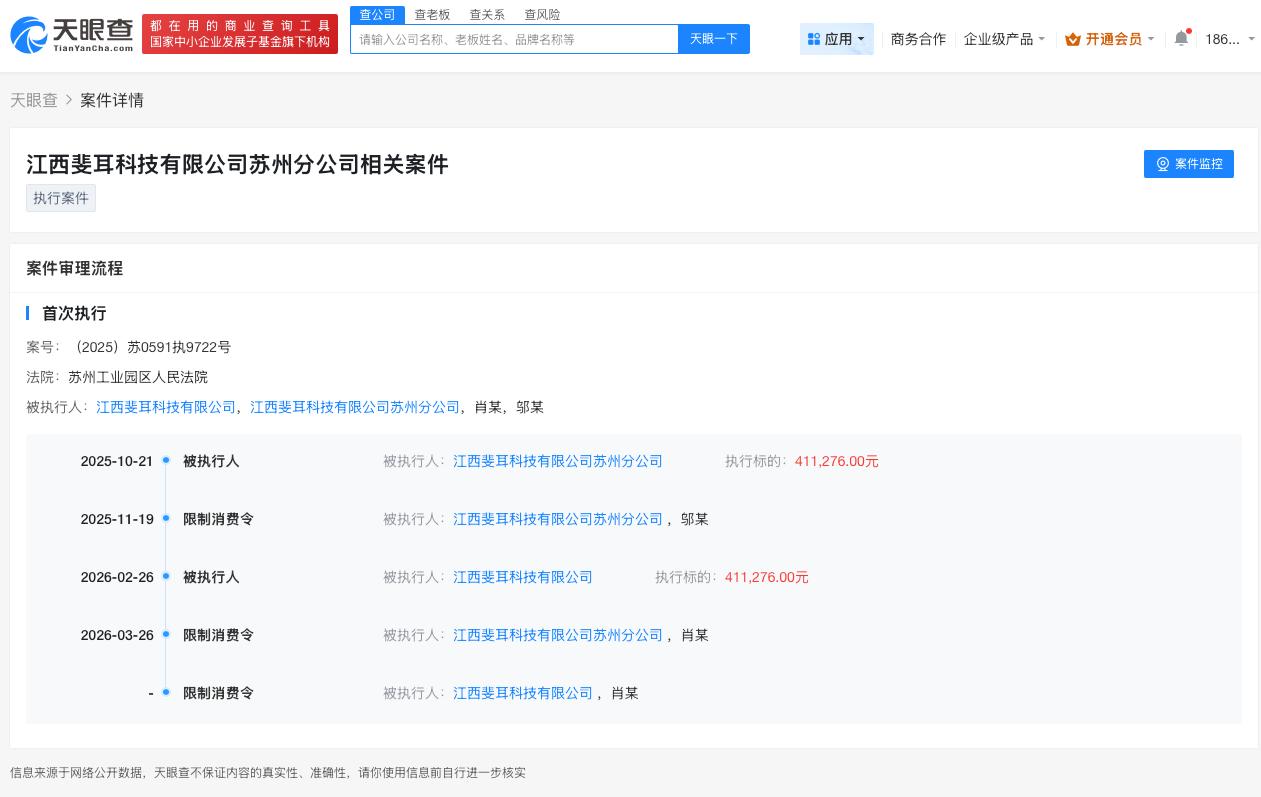This screenshot has height=797, width=1261.
Task: Click the monitor icon inside 案件监控 button
Action: point(1163,164)
